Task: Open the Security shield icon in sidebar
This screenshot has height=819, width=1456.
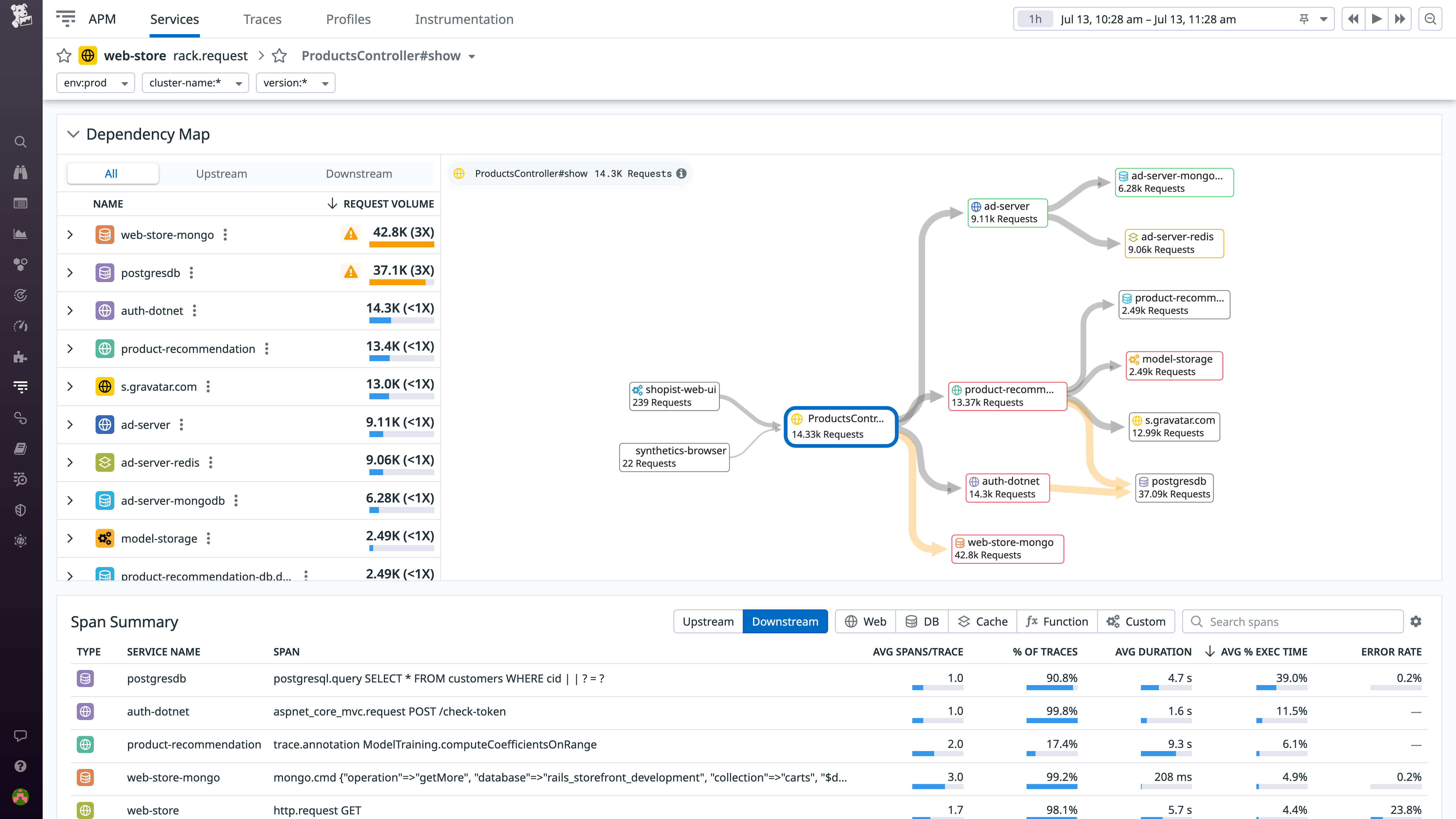Action: 20,510
